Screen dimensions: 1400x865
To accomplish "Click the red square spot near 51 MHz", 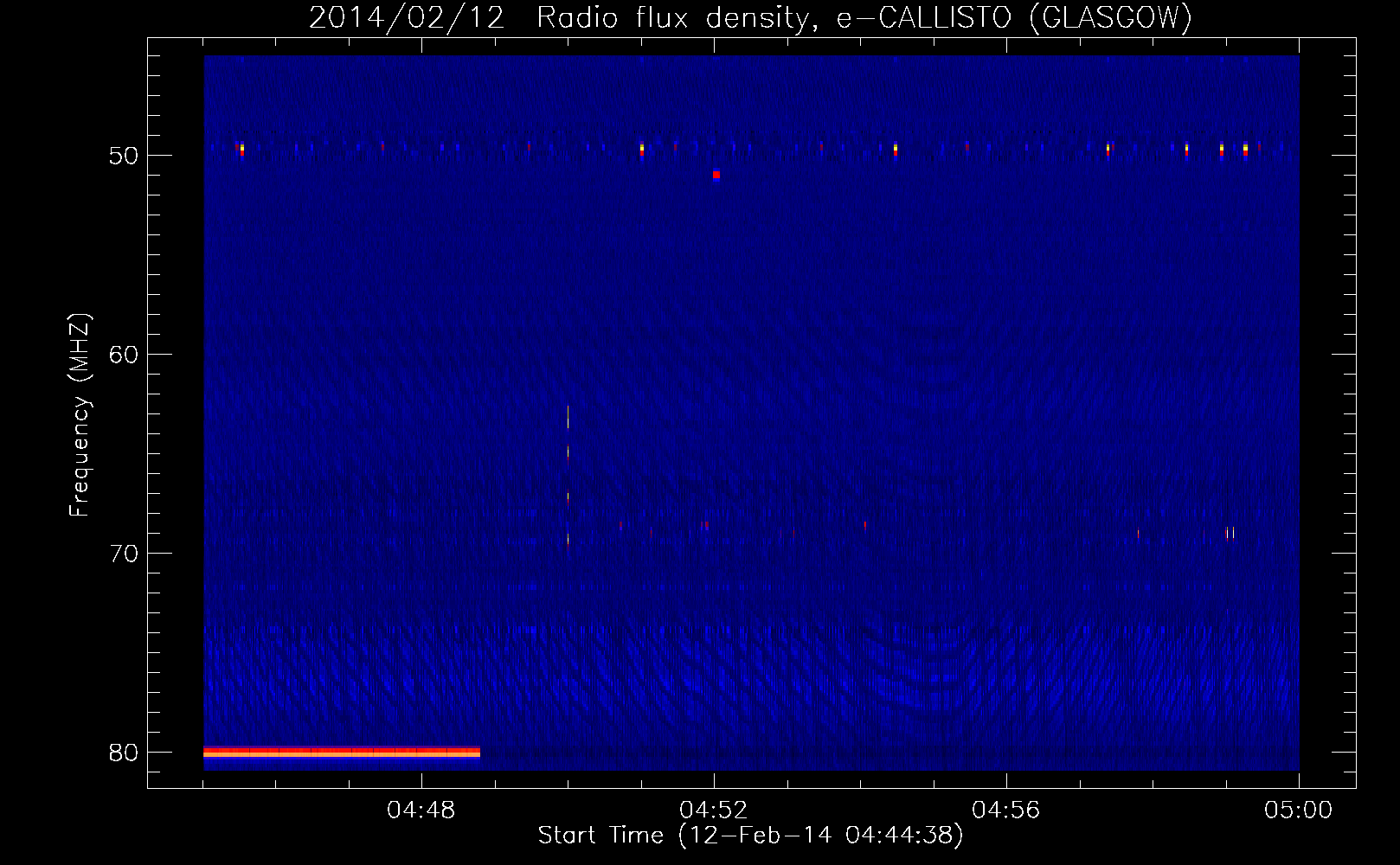I will (716, 175).
